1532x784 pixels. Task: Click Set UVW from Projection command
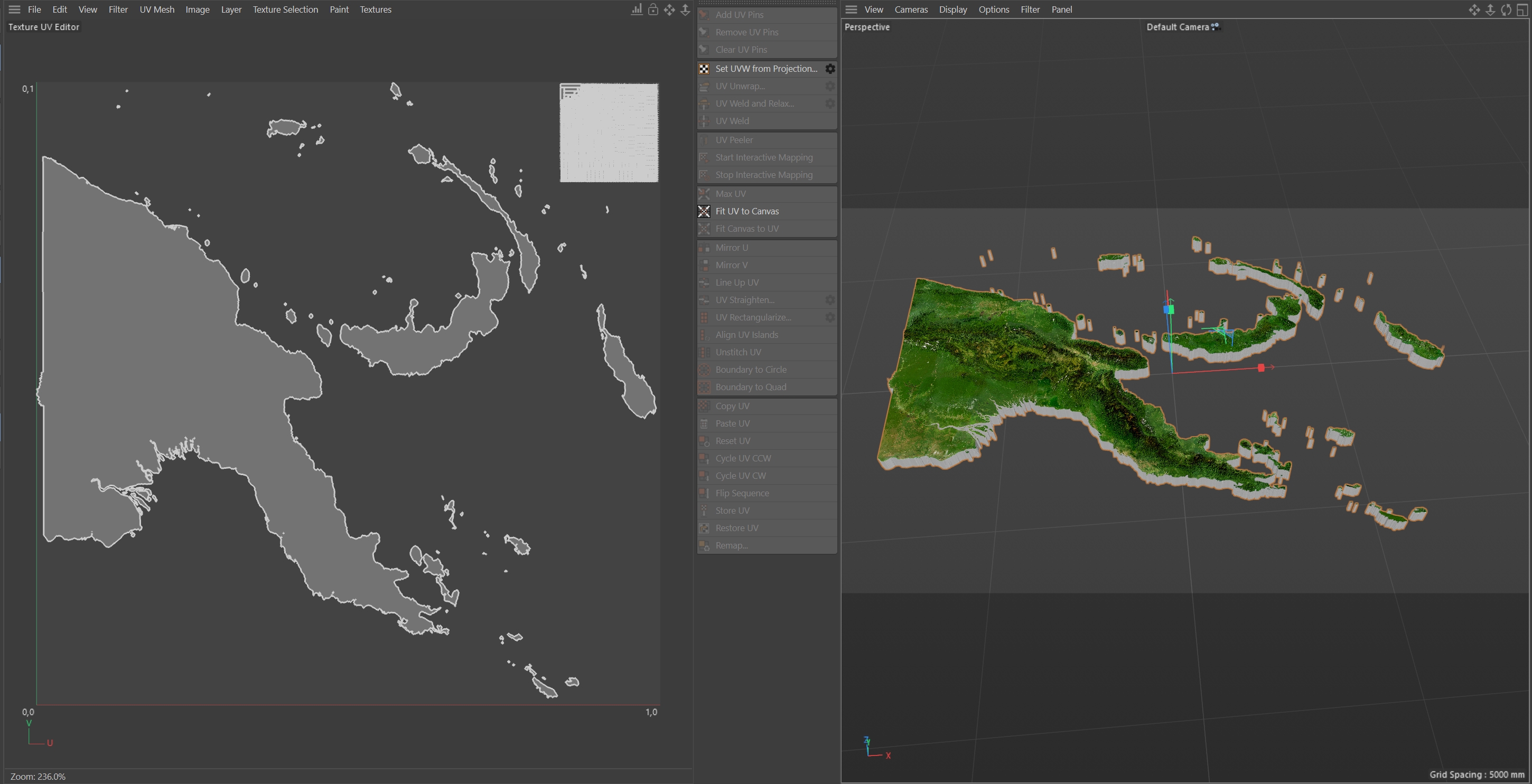(x=766, y=68)
